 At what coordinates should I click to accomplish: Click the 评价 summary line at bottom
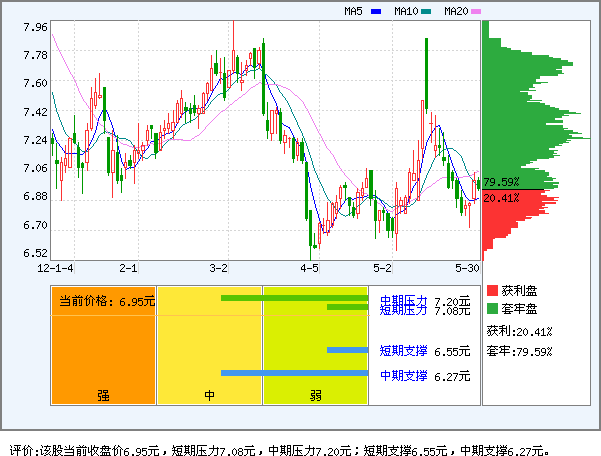coord(279,450)
